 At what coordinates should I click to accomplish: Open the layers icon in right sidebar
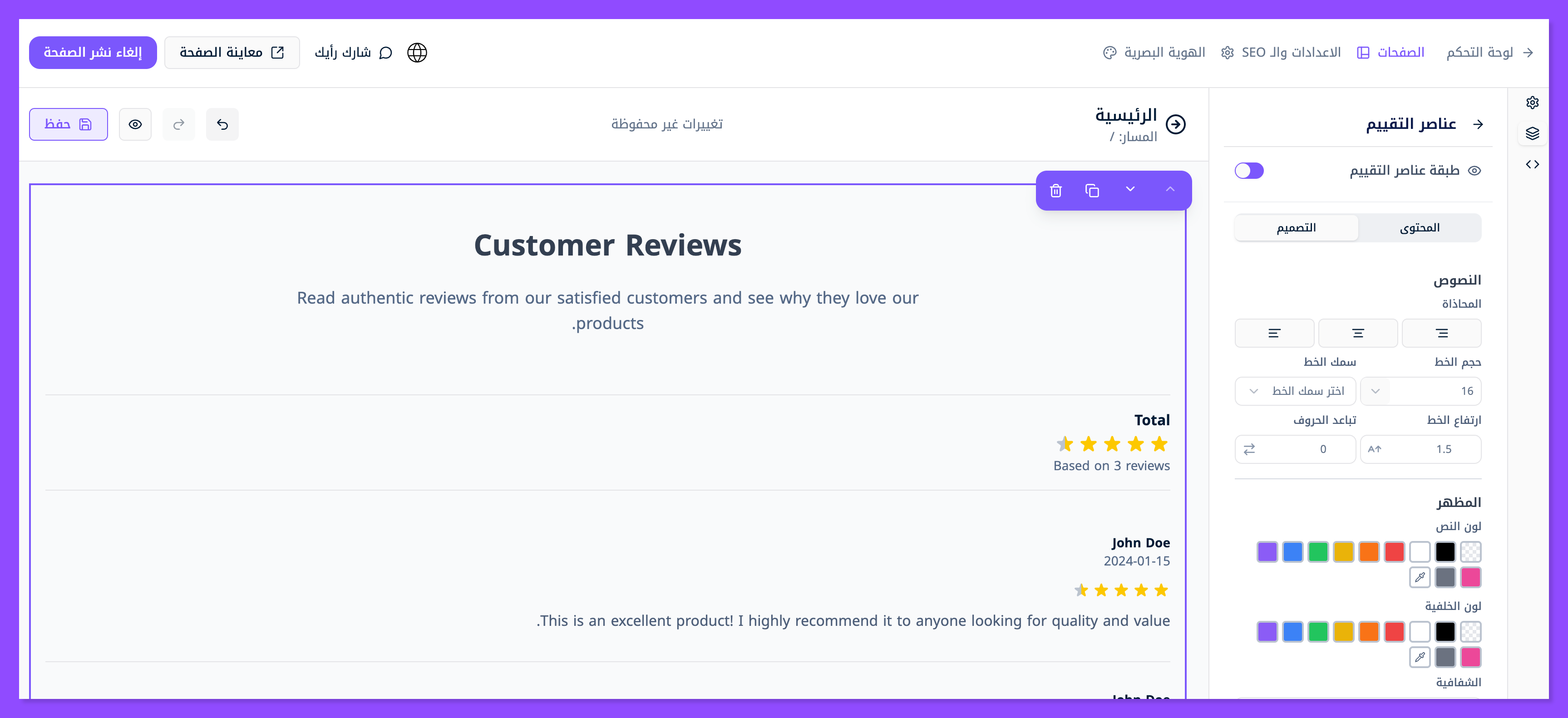[x=1532, y=133]
